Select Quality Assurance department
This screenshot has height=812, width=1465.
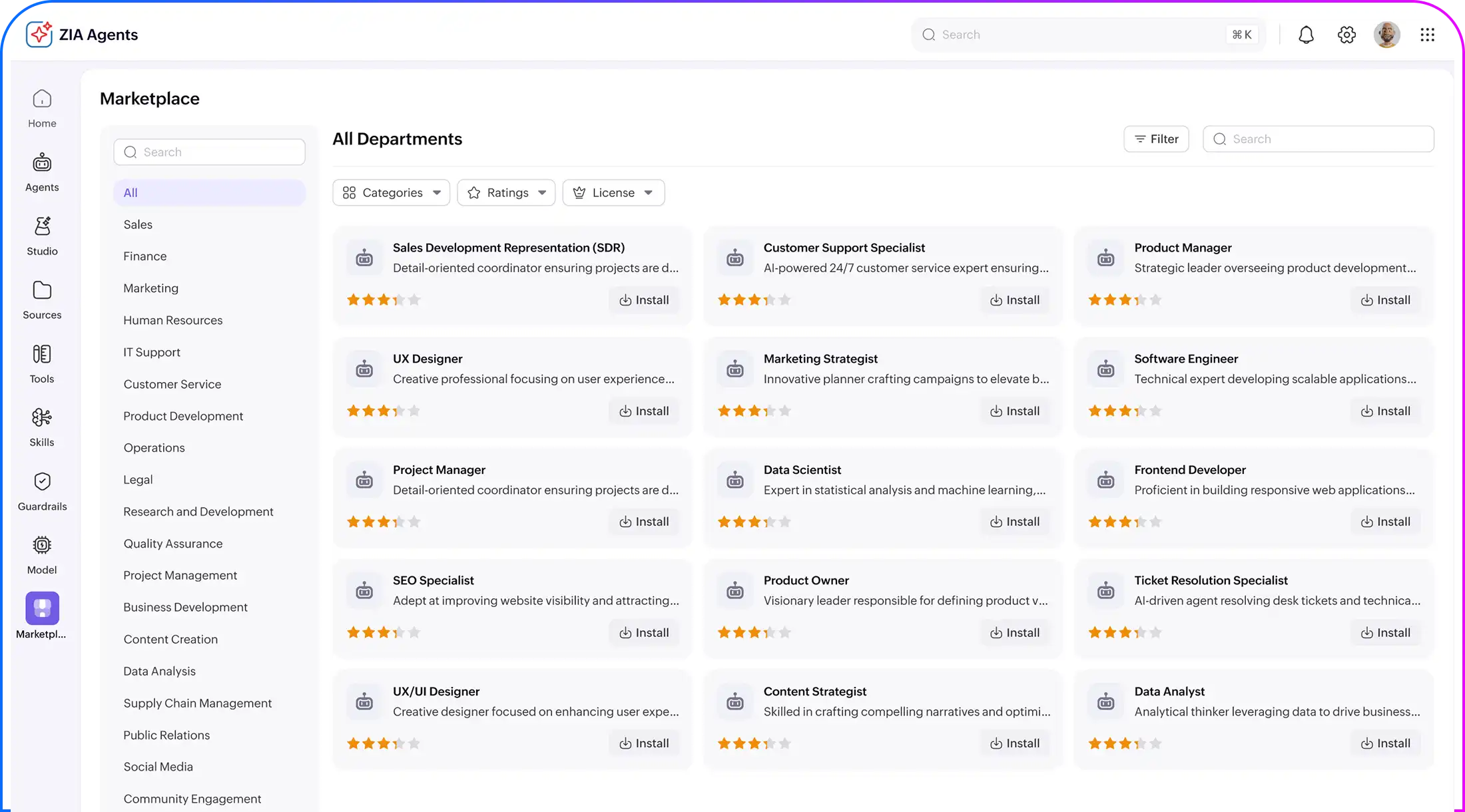coord(173,544)
